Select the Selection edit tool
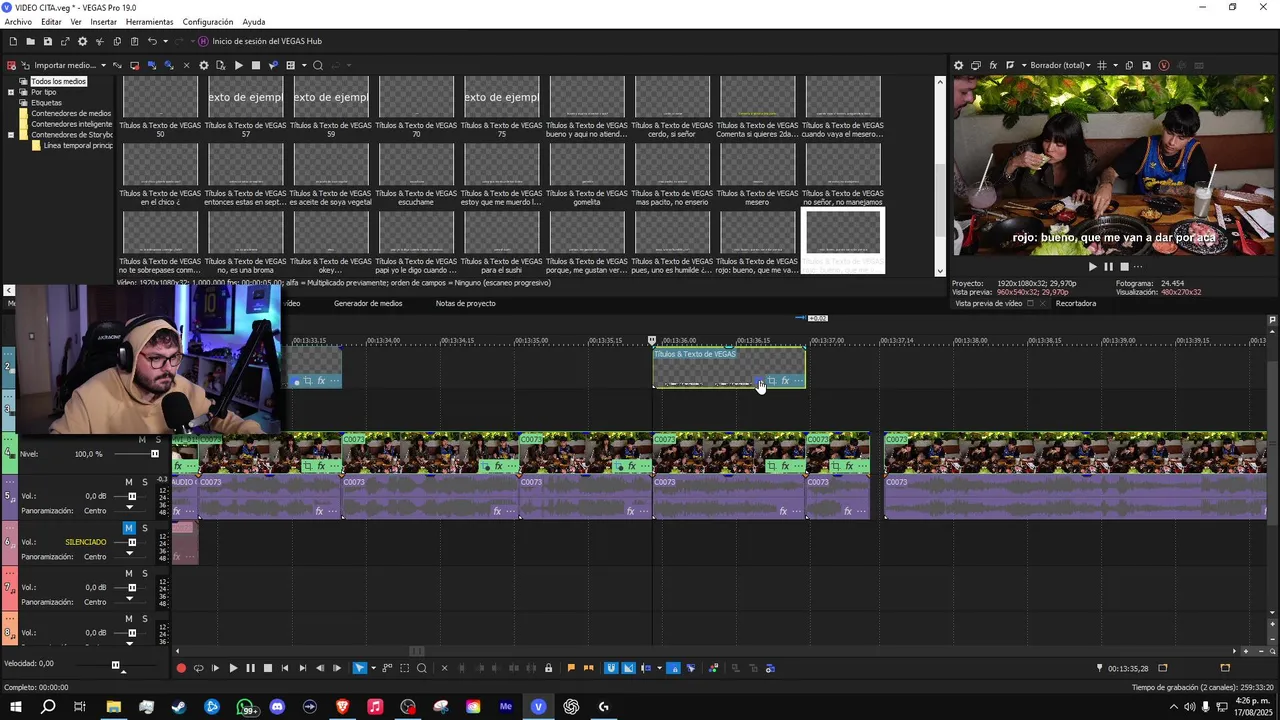 [x=404, y=668]
